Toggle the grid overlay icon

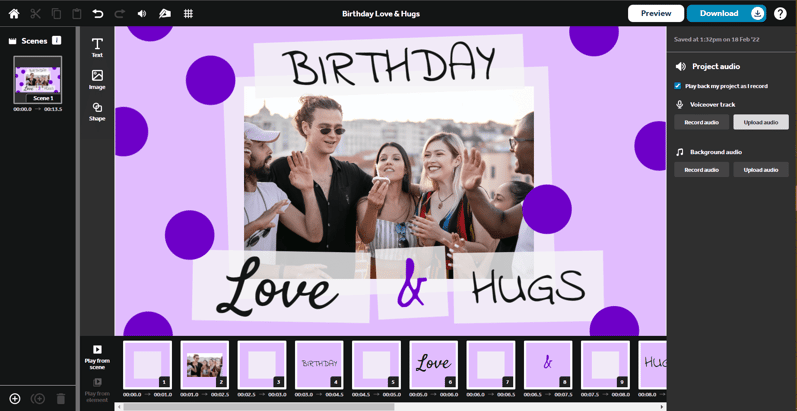[188, 14]
